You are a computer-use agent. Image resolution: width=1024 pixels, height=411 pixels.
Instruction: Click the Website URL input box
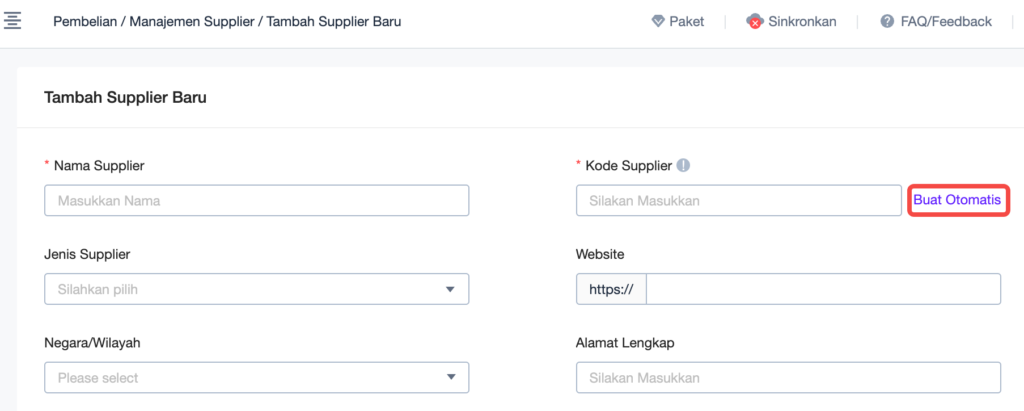pyautogui.click(x=823, y=289)
